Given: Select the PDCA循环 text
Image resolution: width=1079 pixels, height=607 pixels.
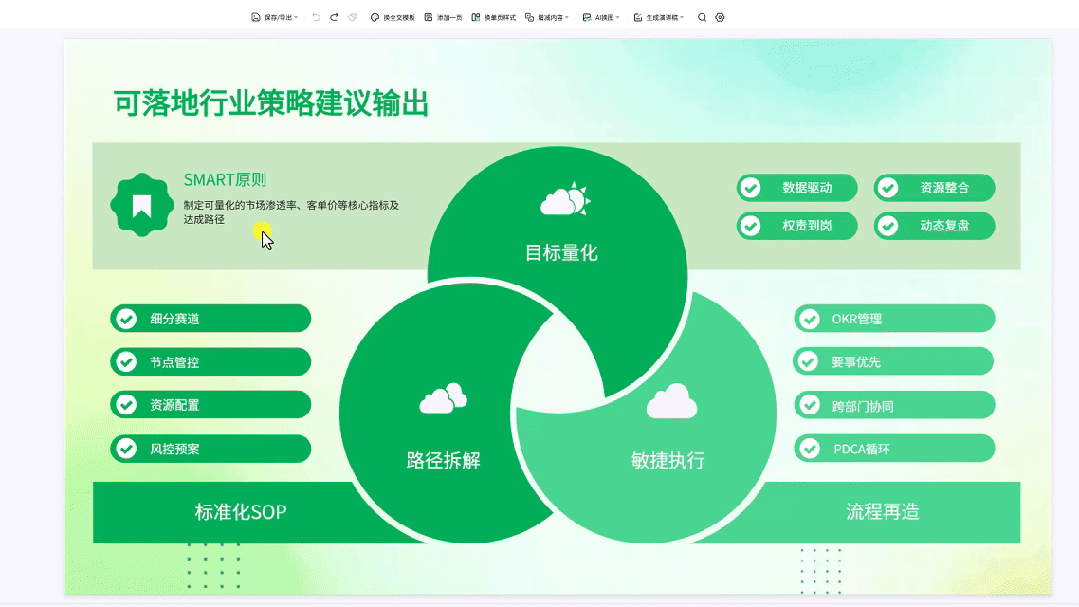Looking at the screenshot, I should click(862, 449).
